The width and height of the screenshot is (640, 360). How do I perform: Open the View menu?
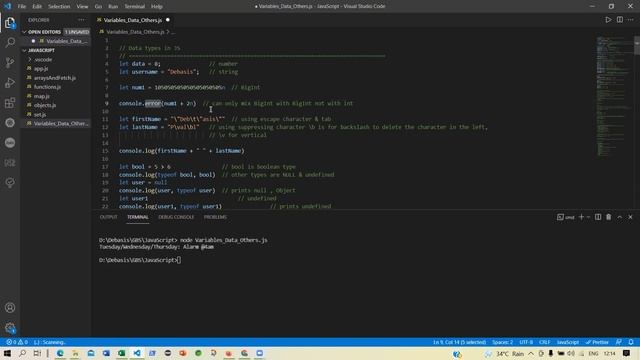pos(82,7)
